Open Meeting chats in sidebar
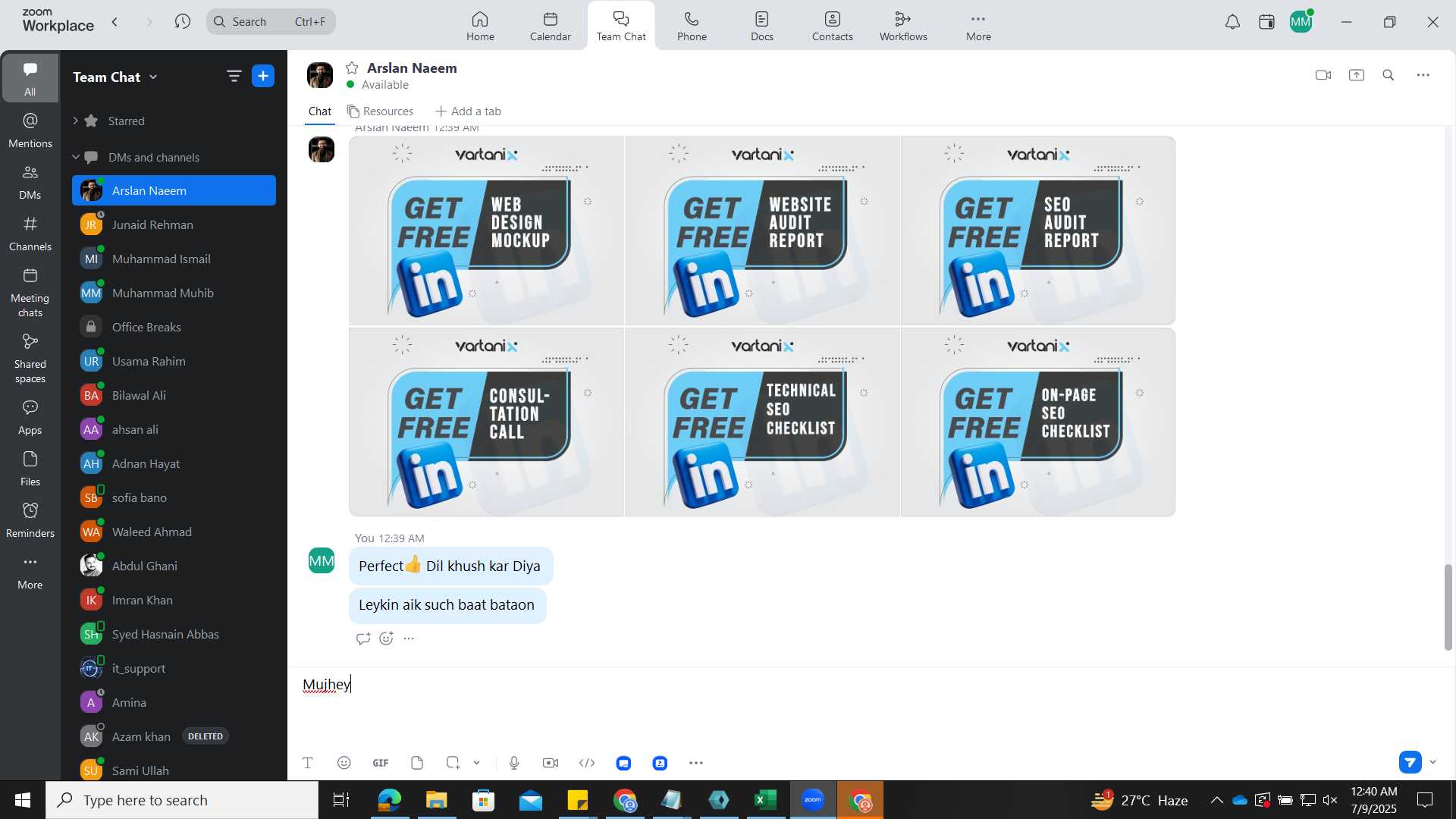This screenshot has width=1456, height=819. (x=30, y=293)
